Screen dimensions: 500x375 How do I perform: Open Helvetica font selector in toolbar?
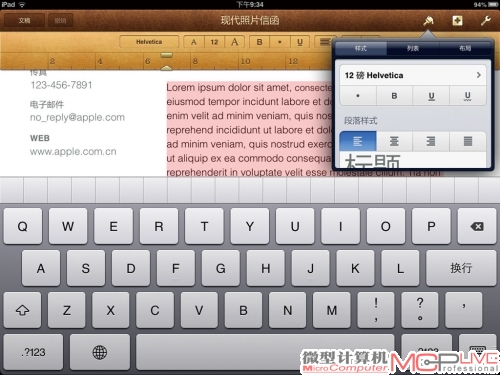[149, 42]
